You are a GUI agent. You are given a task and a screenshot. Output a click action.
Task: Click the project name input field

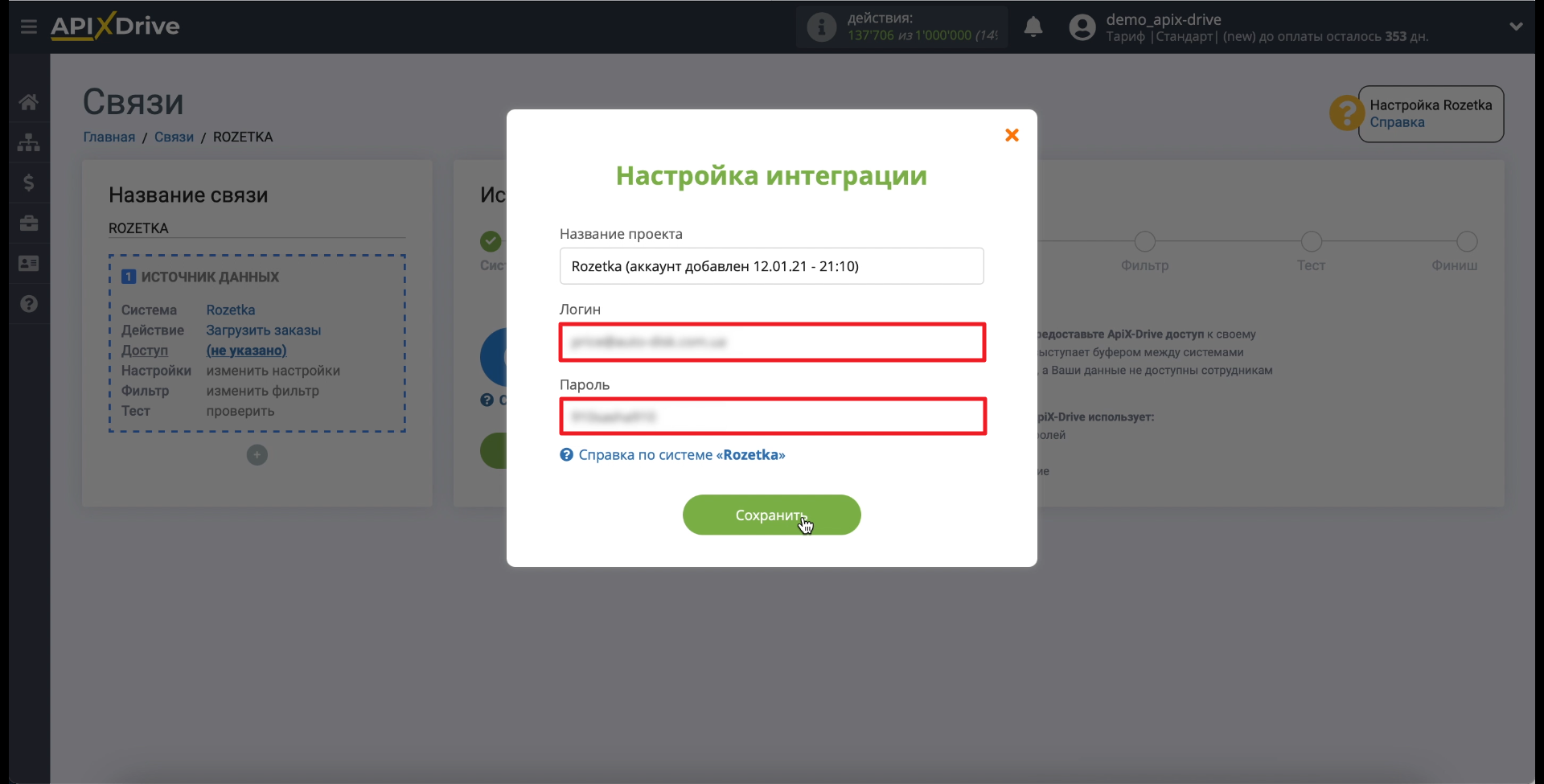pos(771,266)
